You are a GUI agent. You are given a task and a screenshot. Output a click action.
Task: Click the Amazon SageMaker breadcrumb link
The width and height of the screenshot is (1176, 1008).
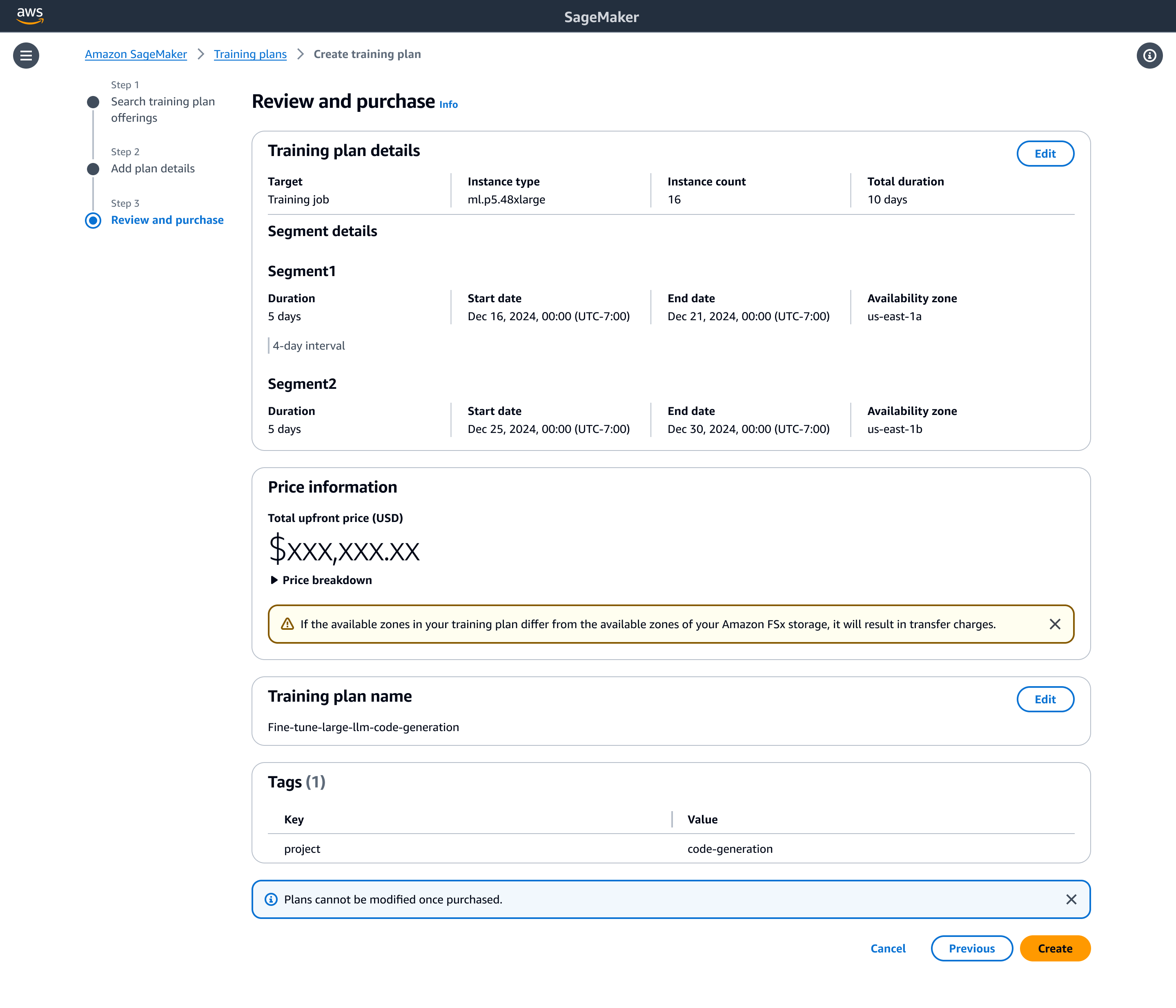tap(135, 54)
